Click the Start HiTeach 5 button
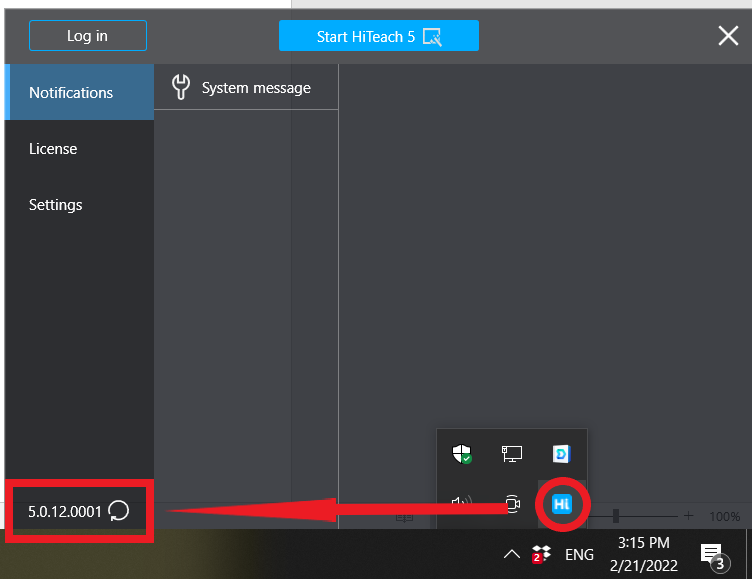The height and width of the screenshot is (579, 752). click(x=379, y=35)
